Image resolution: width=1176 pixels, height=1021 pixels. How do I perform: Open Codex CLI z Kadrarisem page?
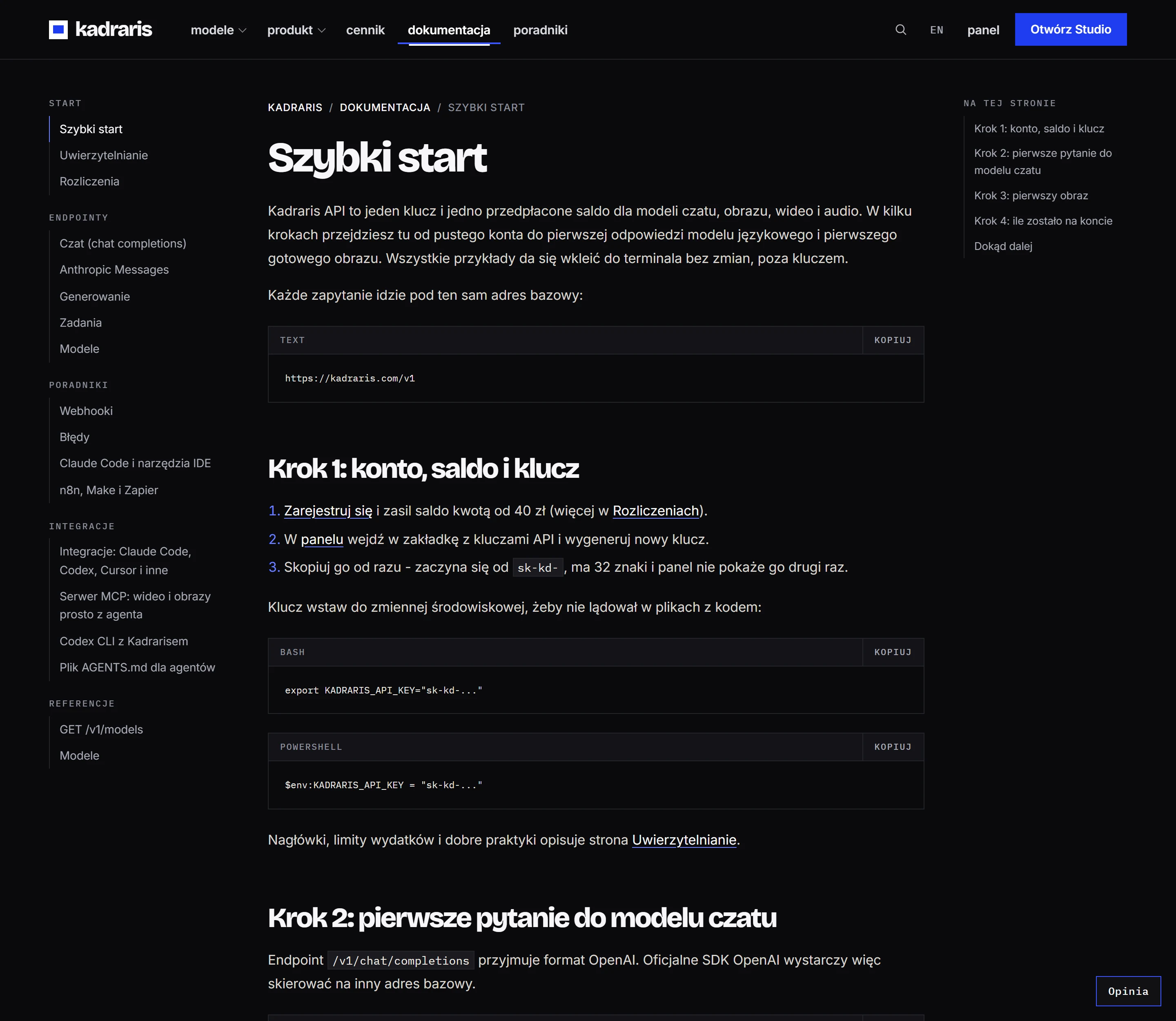[124, 641]
